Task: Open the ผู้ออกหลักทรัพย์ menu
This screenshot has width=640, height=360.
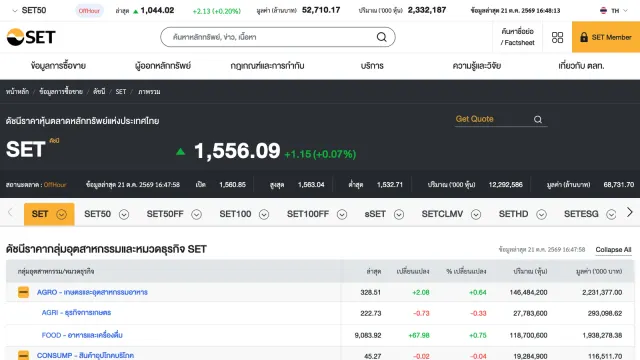Action: pos(163,66)
